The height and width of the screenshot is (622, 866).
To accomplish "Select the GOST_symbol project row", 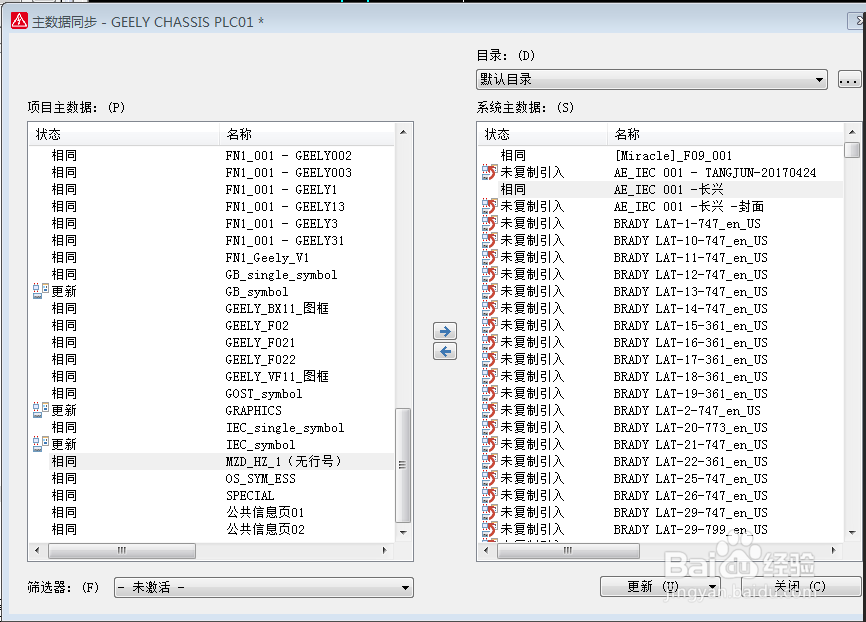I will 212,393.
